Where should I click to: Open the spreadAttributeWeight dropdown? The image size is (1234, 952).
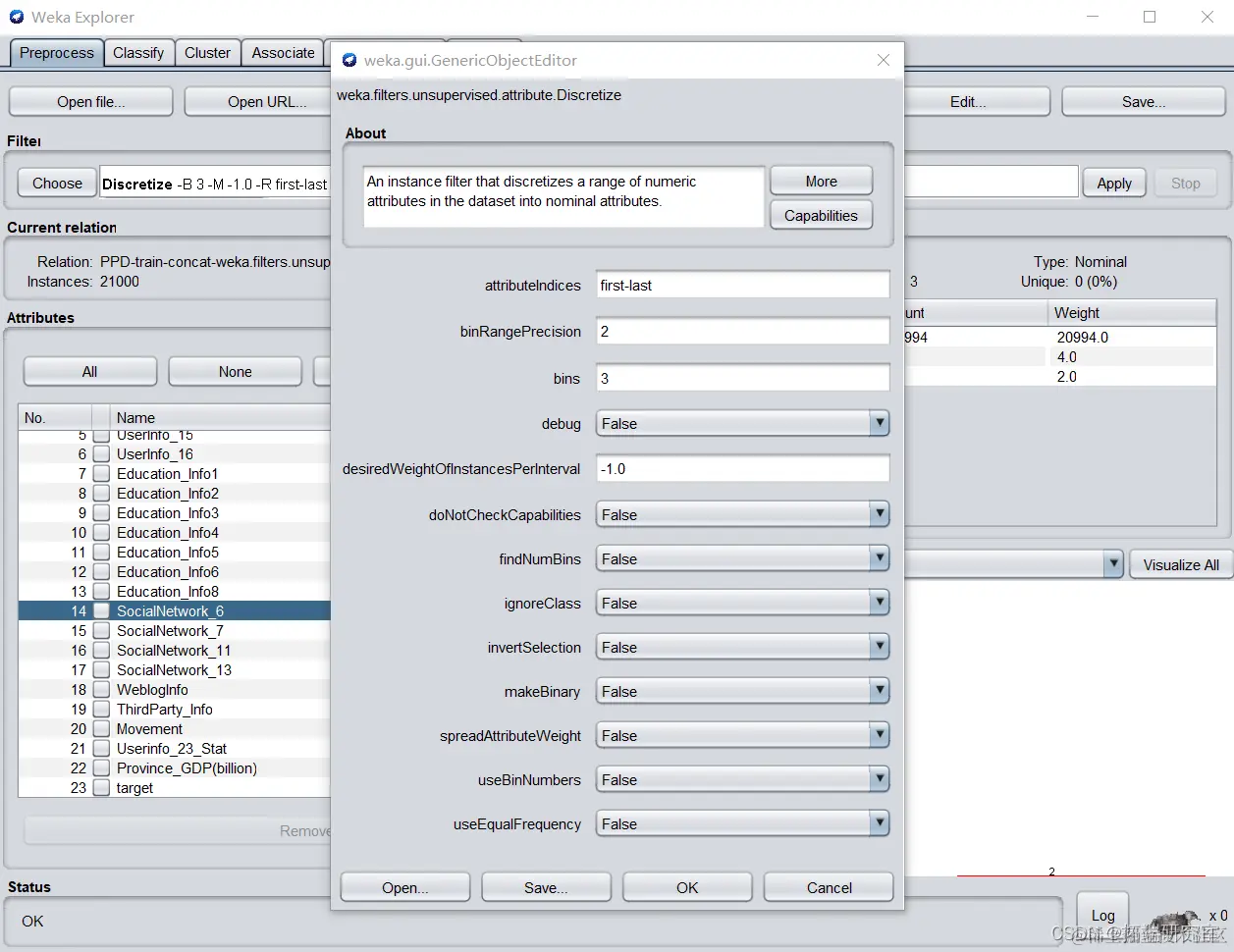click(742, 735)
